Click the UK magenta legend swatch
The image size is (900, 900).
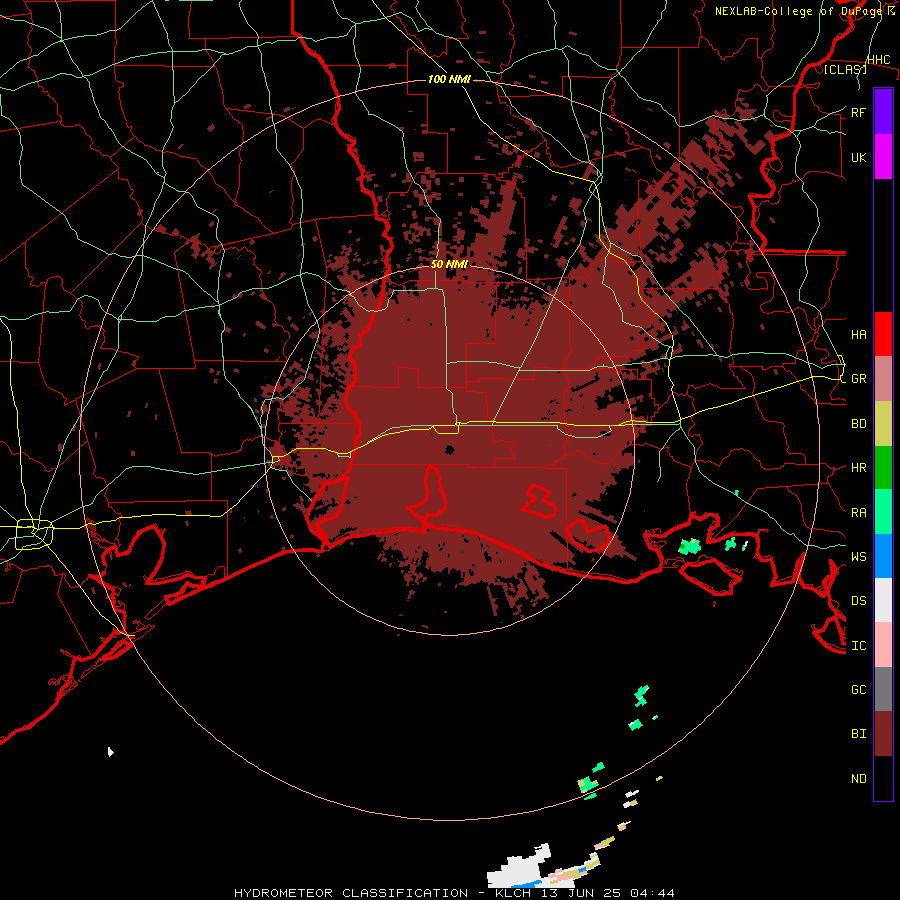click(x=883, y=157)
